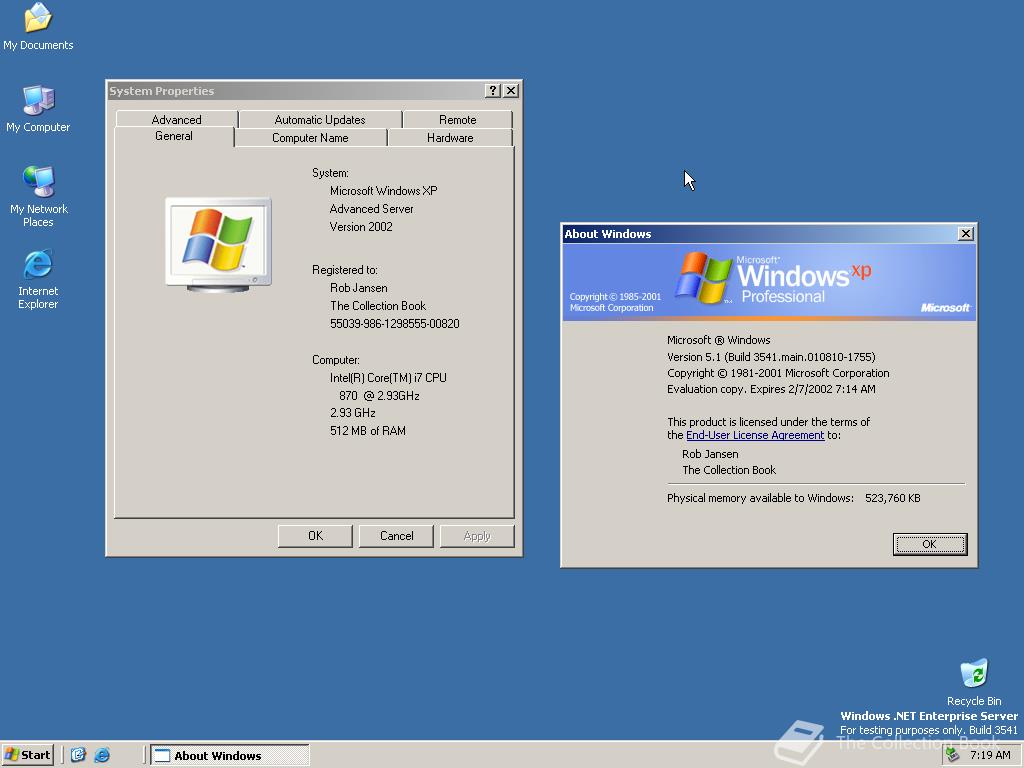Switch to the Advanced tab
This screenshot has height=768, width=1024.
coord(176,120)
